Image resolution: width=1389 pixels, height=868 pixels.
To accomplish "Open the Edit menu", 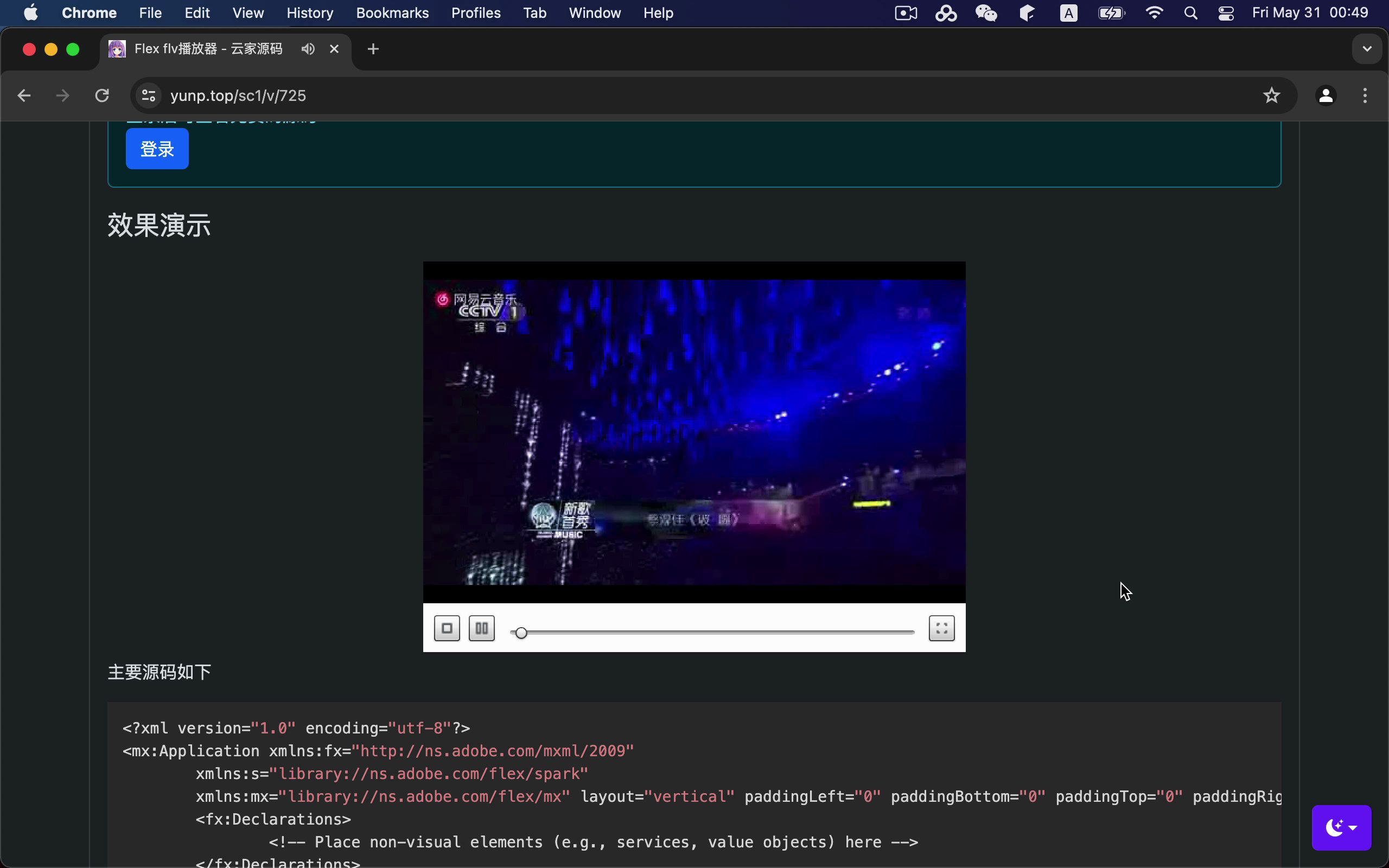I will click(197, 12).
